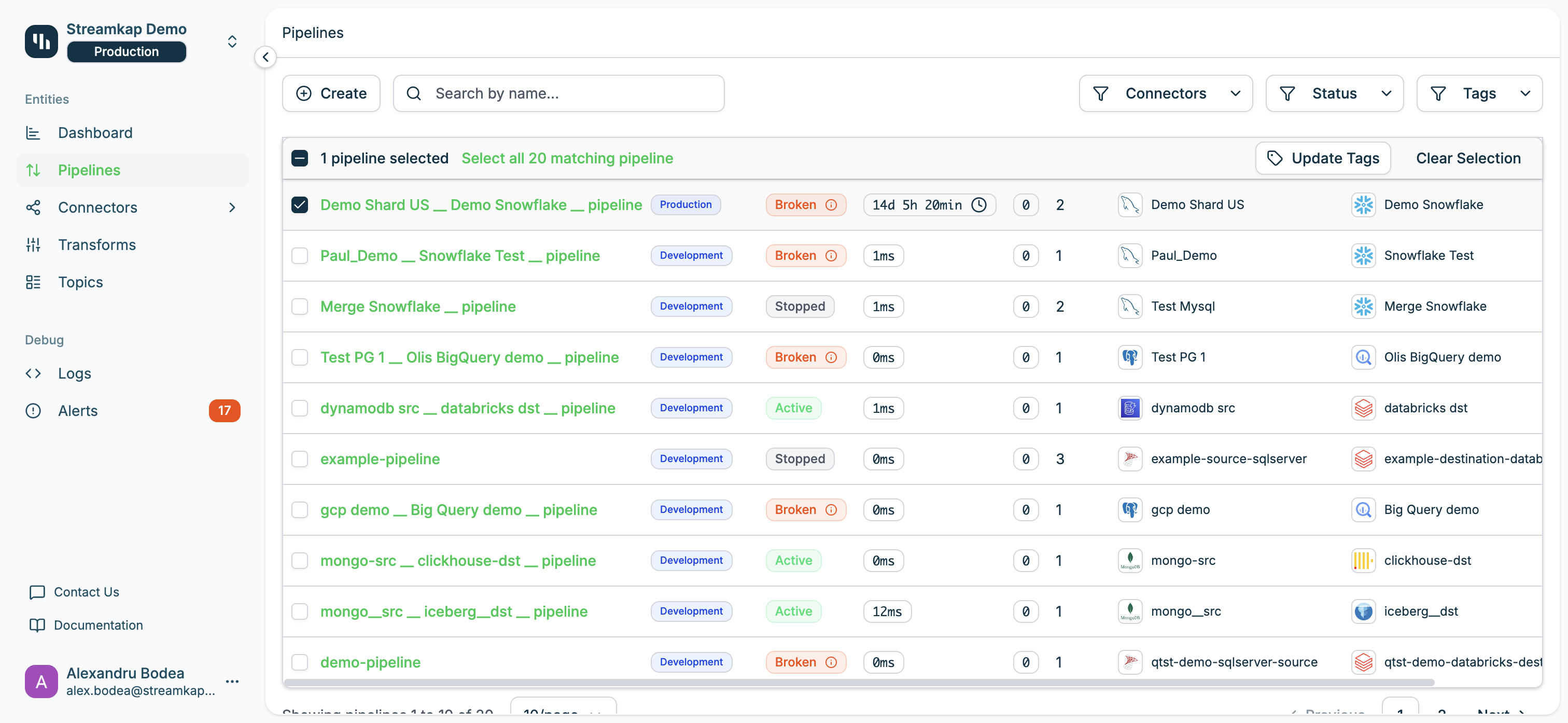Click the Streamkap logo icon
Screen dimensions: 1568x723
coord(41,41)
